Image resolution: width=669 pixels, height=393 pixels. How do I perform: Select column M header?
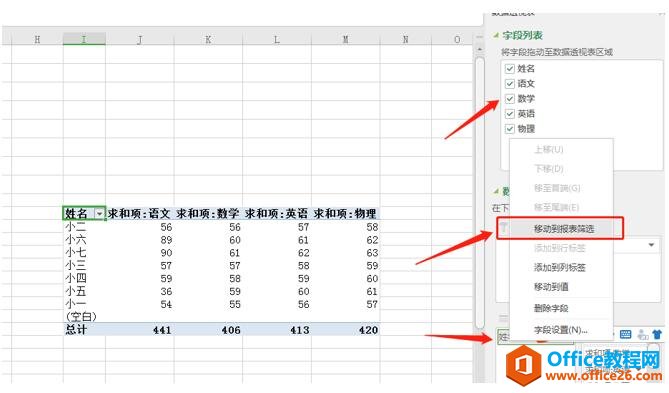pyautogui.click(x=346, y=39)
